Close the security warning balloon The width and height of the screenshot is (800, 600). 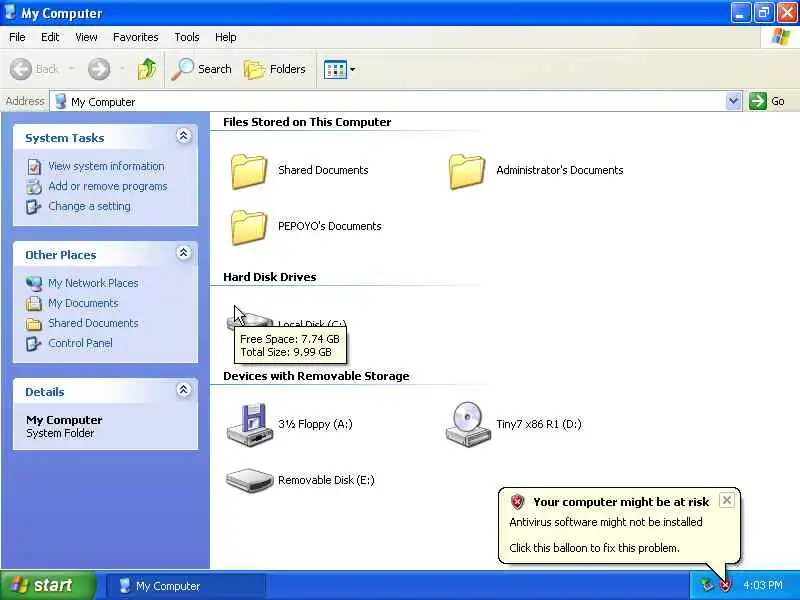pyautogui.click(x=727, y=500)
